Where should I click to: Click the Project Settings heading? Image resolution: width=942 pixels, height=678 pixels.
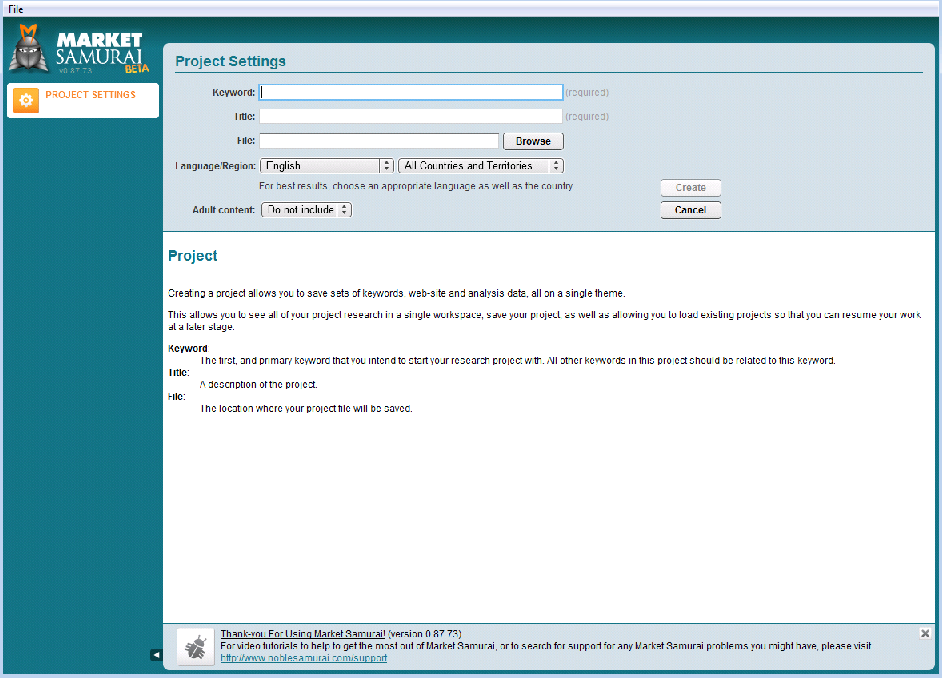pyautogui.click(x=231, y=61)
